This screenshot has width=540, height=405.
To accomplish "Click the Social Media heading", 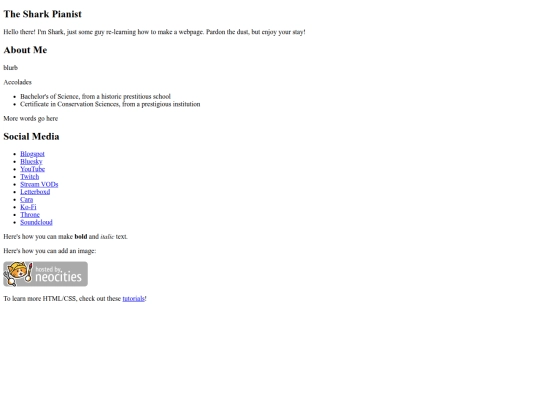I will click(31, 136).
